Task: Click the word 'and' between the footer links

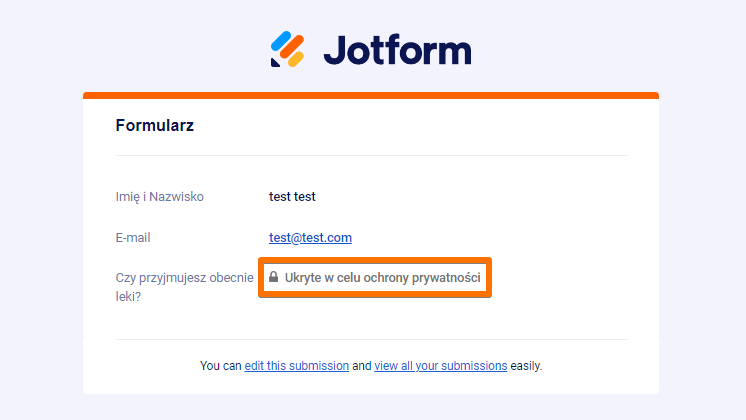Action: click(x=361, y=366)
